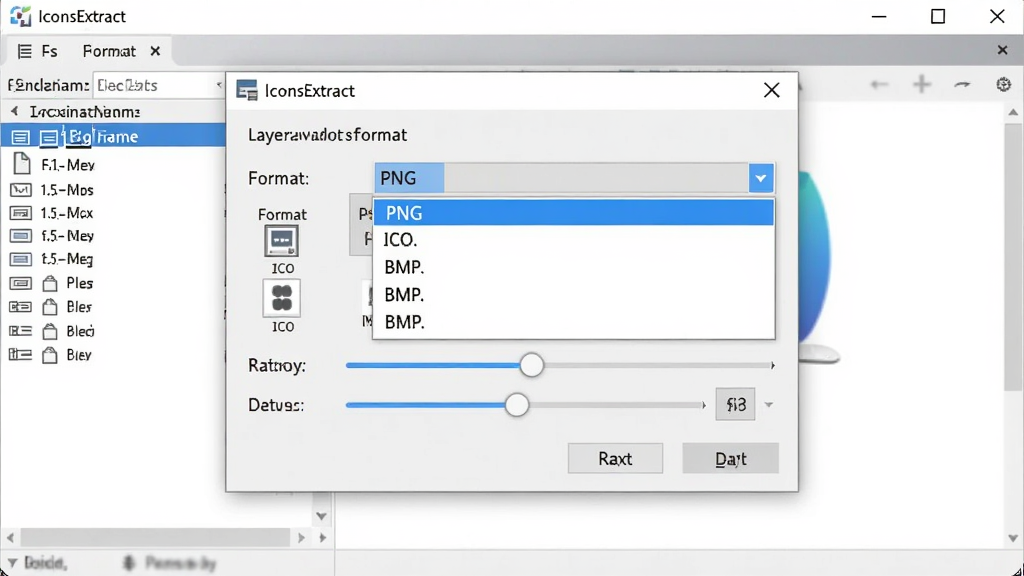Click the up arrow of right scrollbar
Image resolution: width=1024 pixels, height=576 pixels.
(x=1013, y=113)
